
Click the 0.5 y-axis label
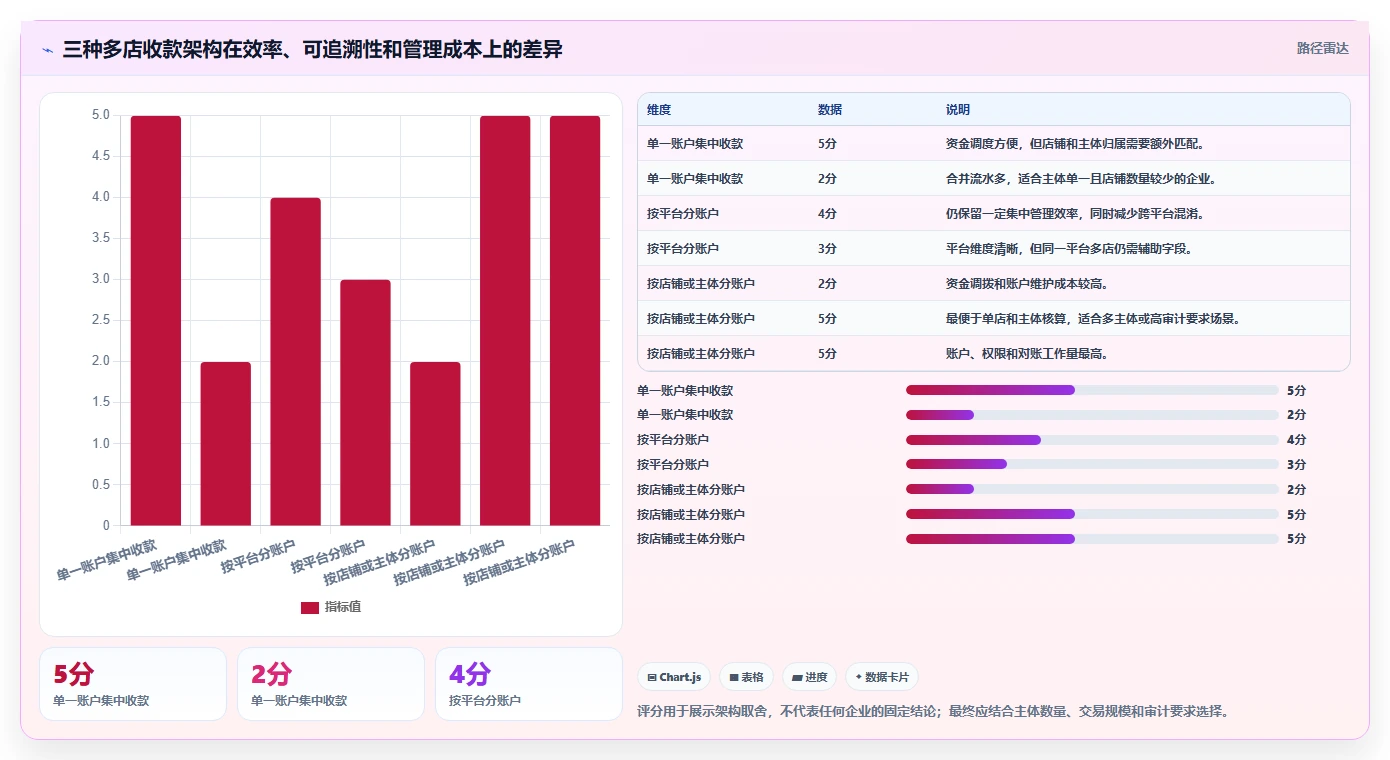point(100,484)
